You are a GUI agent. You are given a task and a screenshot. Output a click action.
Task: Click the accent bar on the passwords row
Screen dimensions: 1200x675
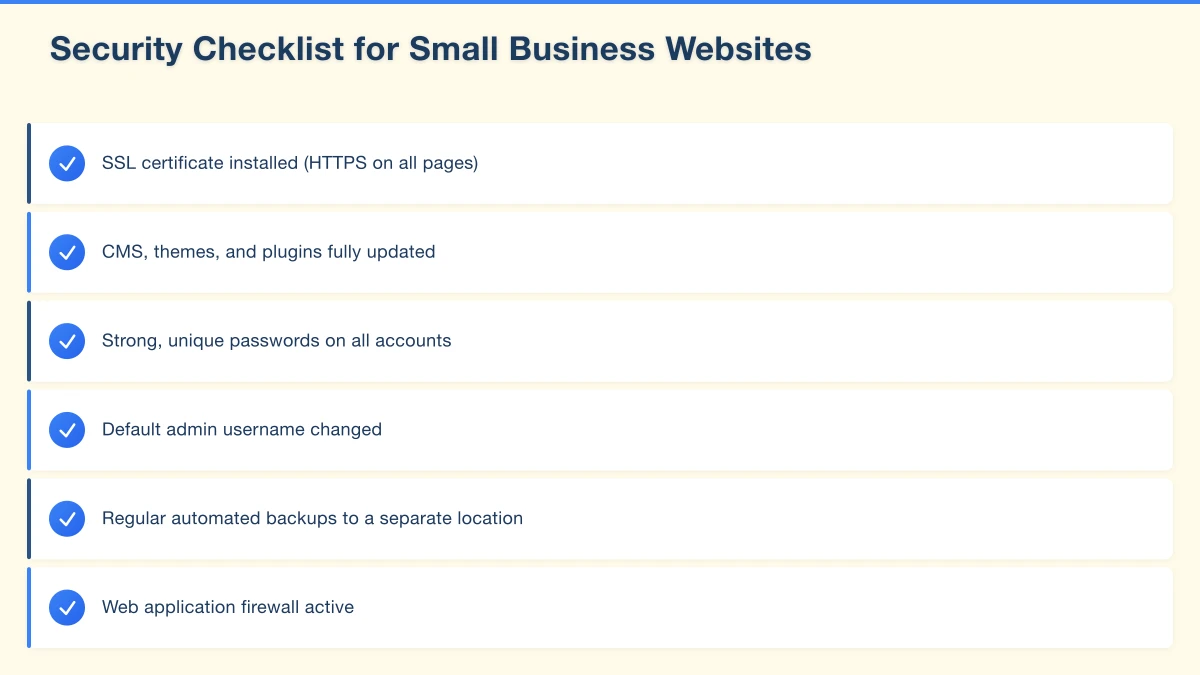coord(29,341)
